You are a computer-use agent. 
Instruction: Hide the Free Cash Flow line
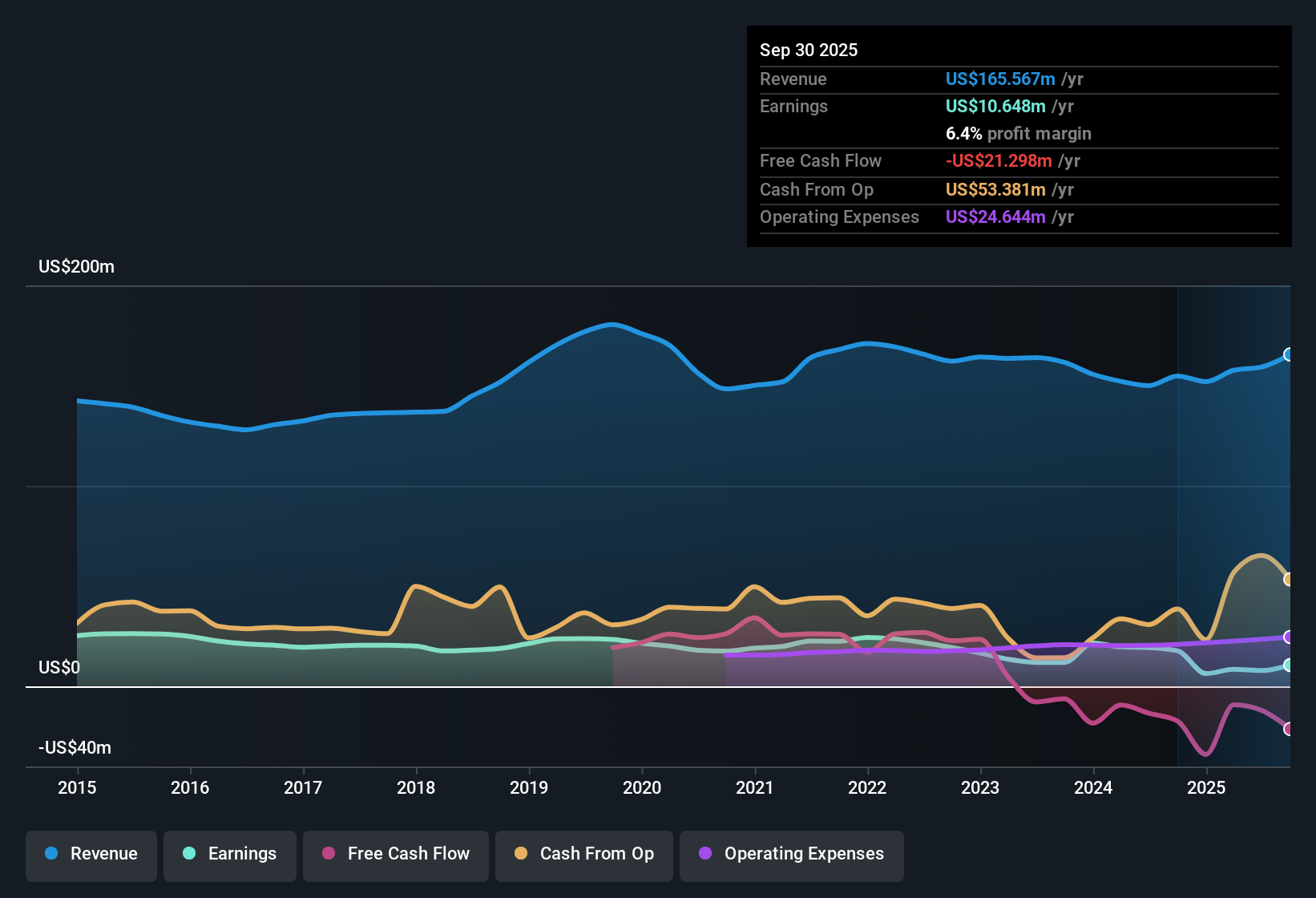[395, 854]
